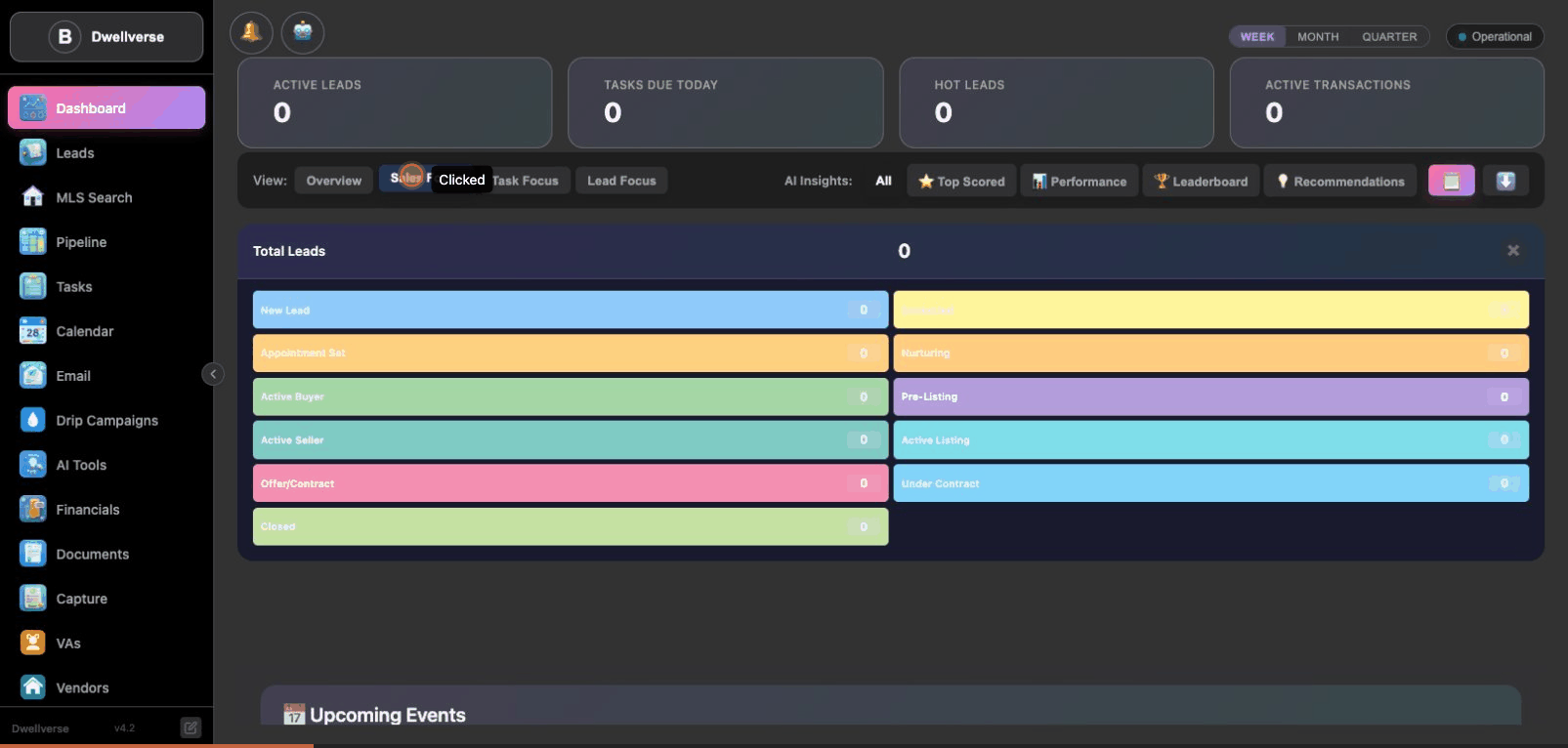This screenshot has width=1568, height=748.
Task: Click the Capture sidebar icon
Action: tap(33, 599)
